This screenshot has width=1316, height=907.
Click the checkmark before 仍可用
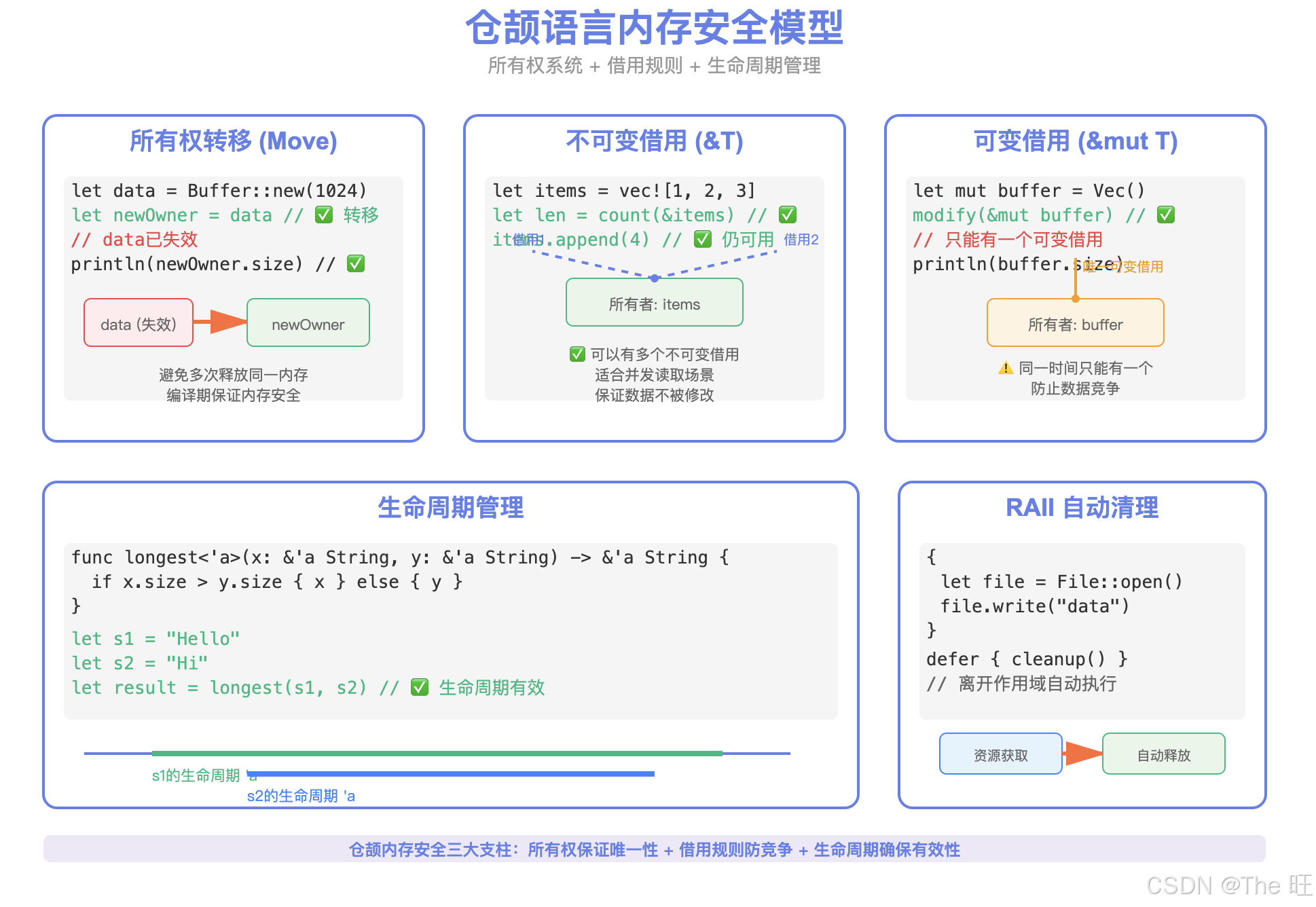pos(703,239)
